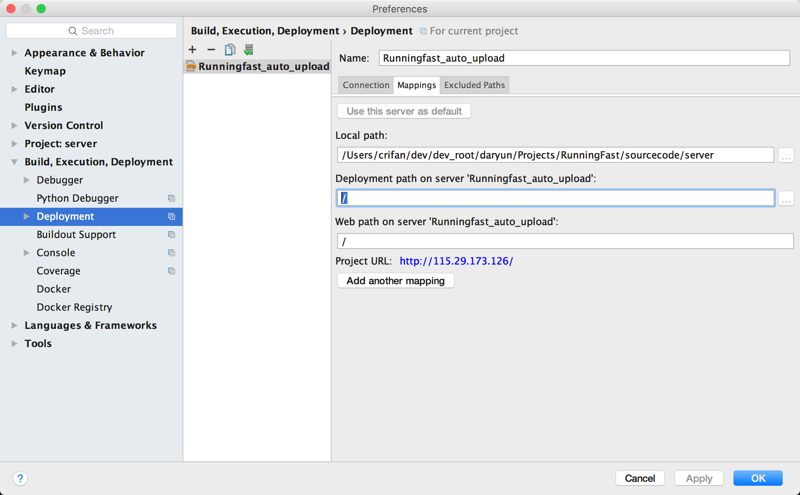
Task: Click the use as default server icon
Action: [249, 50]
